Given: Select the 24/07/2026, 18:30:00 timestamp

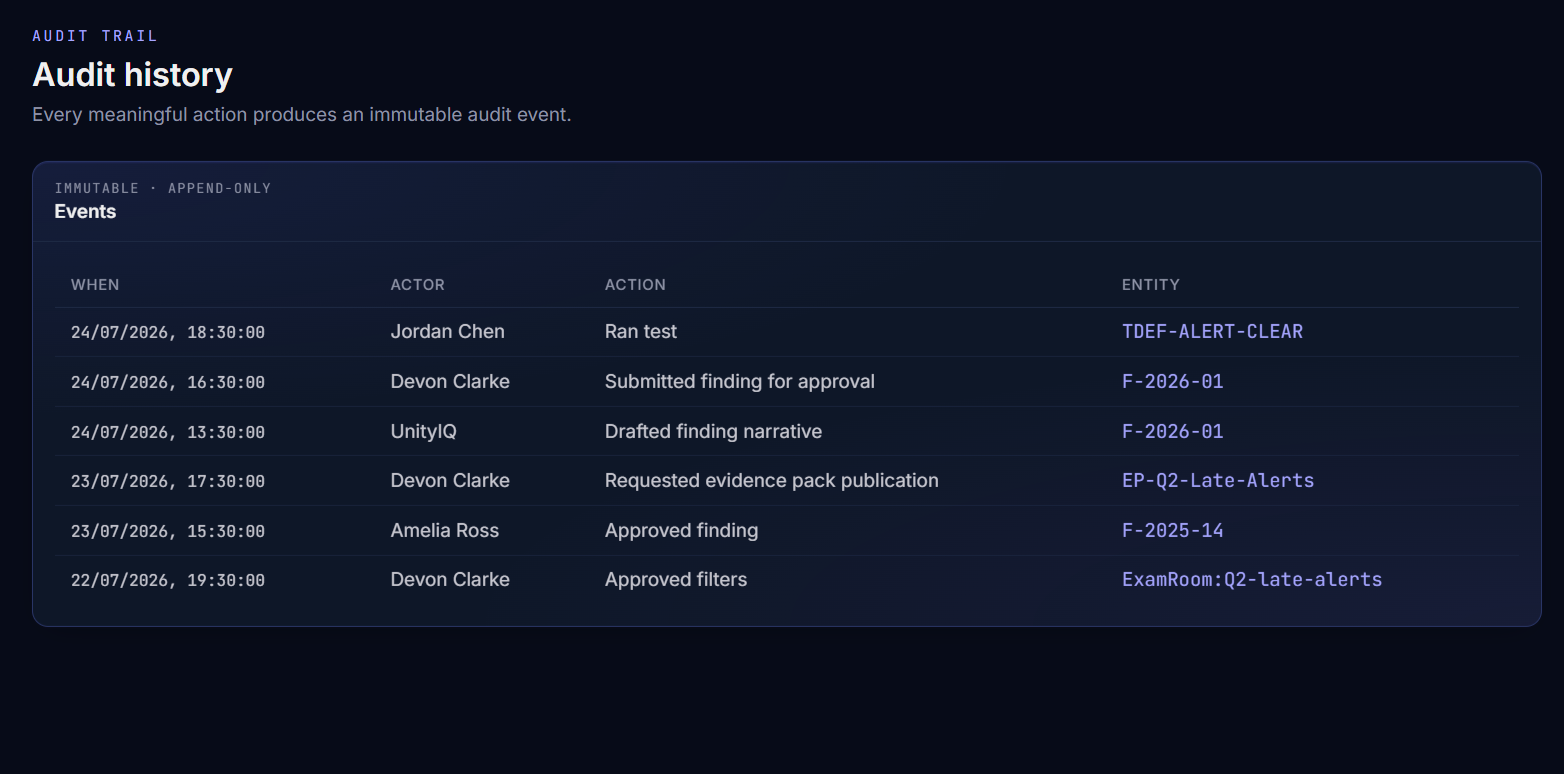Looking at the screenshot, I should pos(168,333).
